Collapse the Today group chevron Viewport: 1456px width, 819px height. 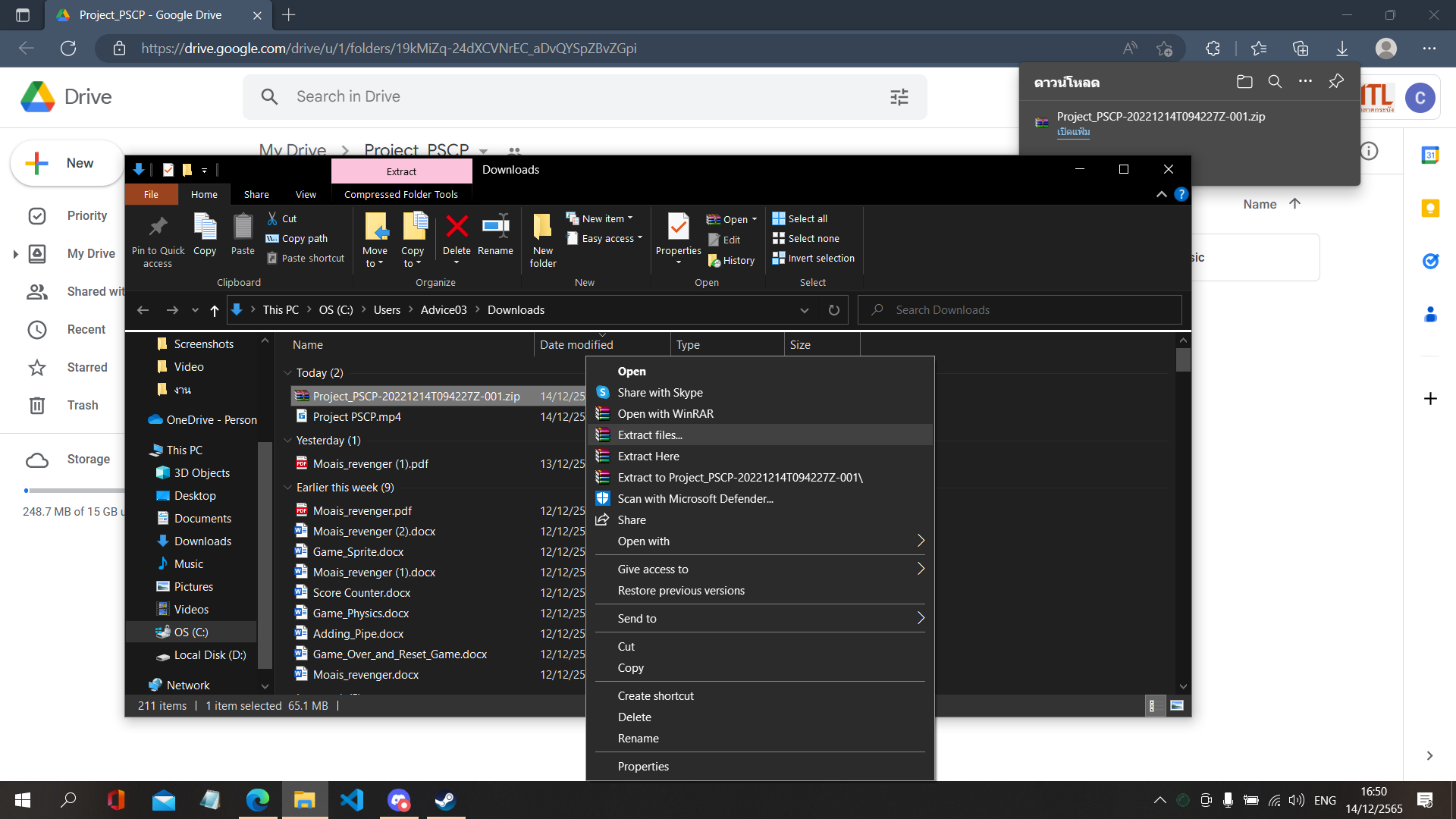click(x=287, y=372)
